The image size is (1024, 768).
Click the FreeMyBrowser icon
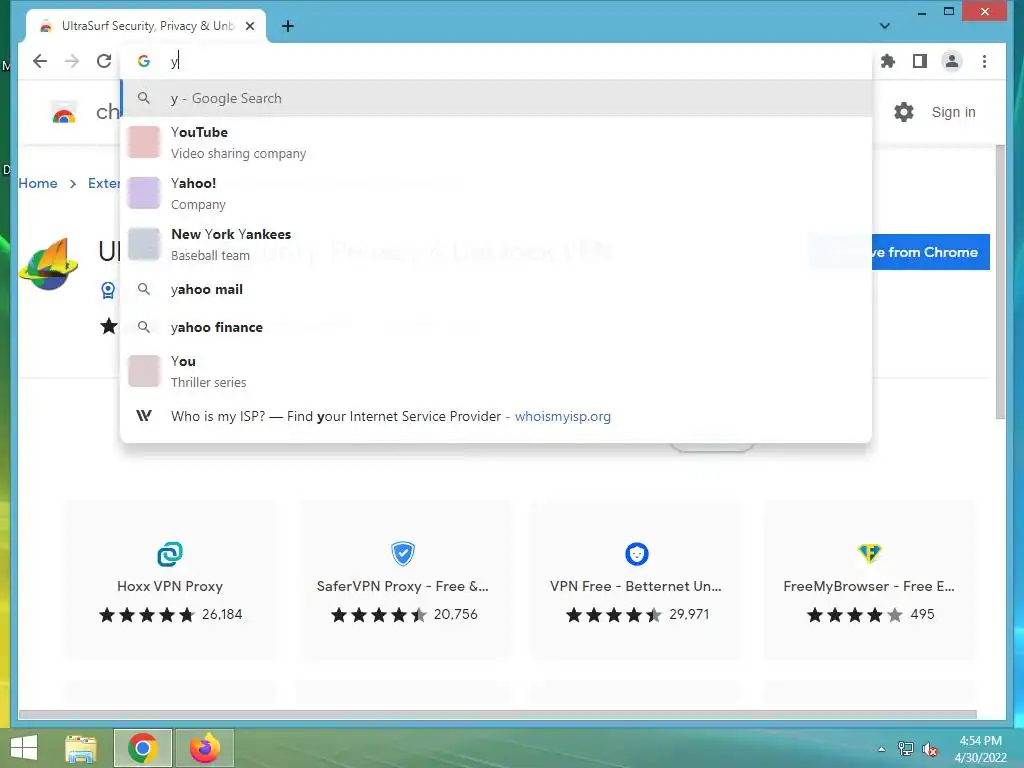tap(870, 554)
